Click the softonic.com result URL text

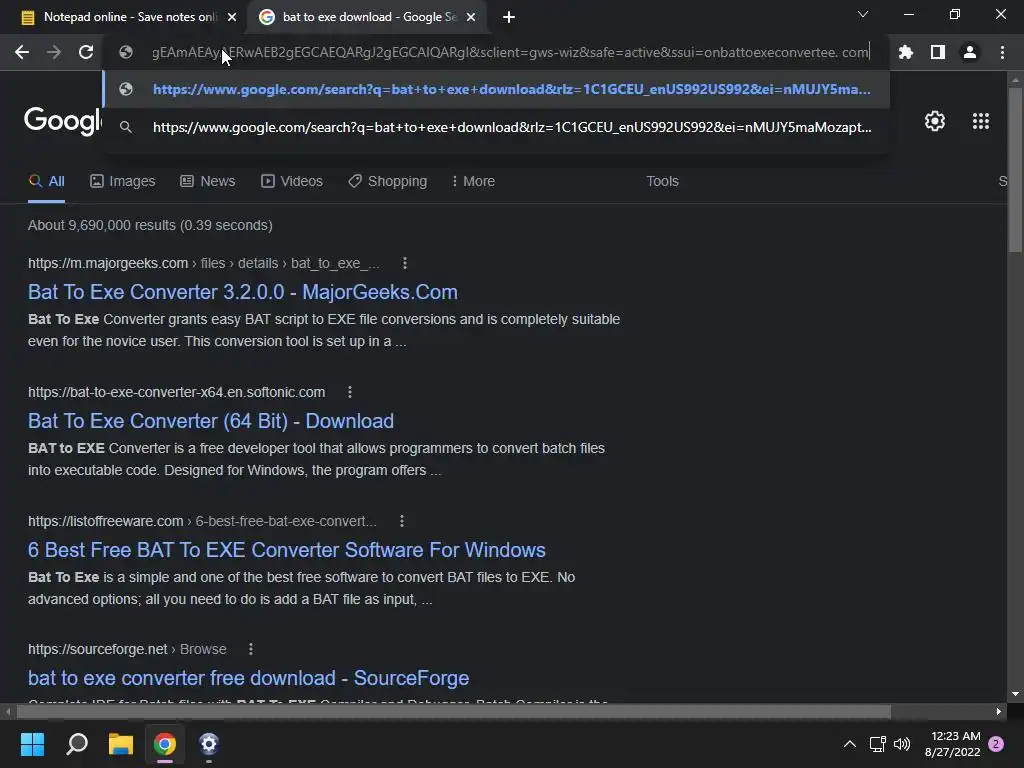(176, 392)
